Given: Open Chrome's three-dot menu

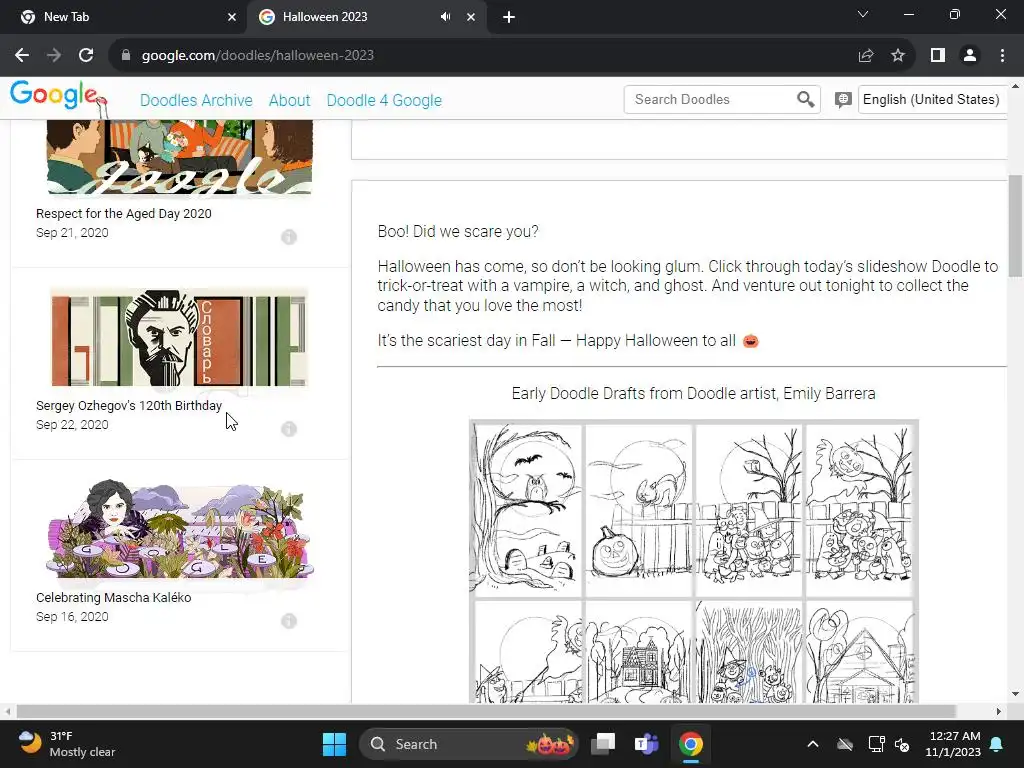Looking at the screenshot, I should click(x=1002, y=56).
